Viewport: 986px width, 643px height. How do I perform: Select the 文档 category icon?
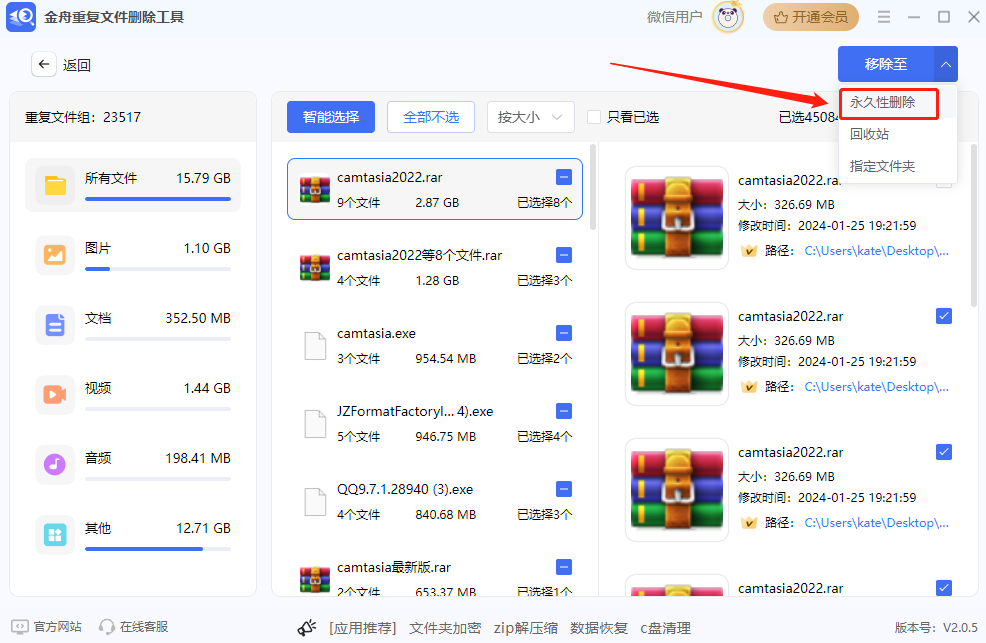(55, 325)
